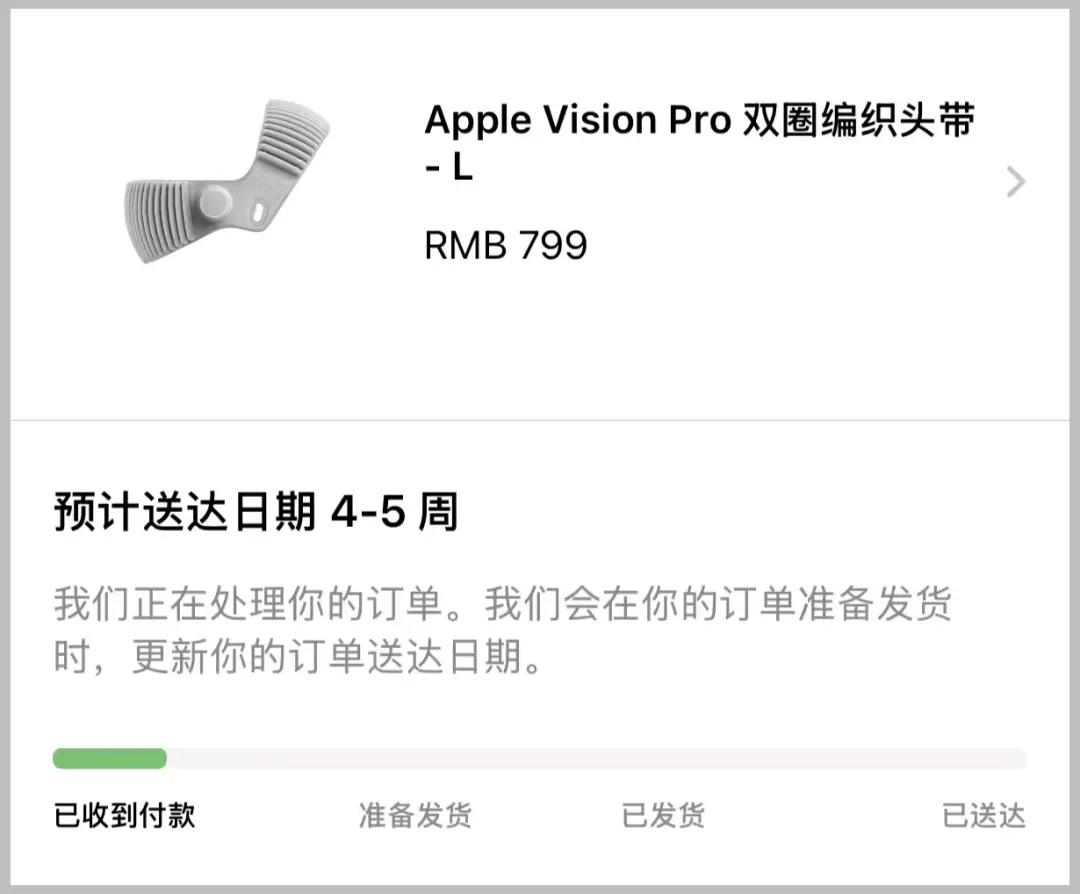
Task: Click the green filled progress bar segment
Action: 110,759
